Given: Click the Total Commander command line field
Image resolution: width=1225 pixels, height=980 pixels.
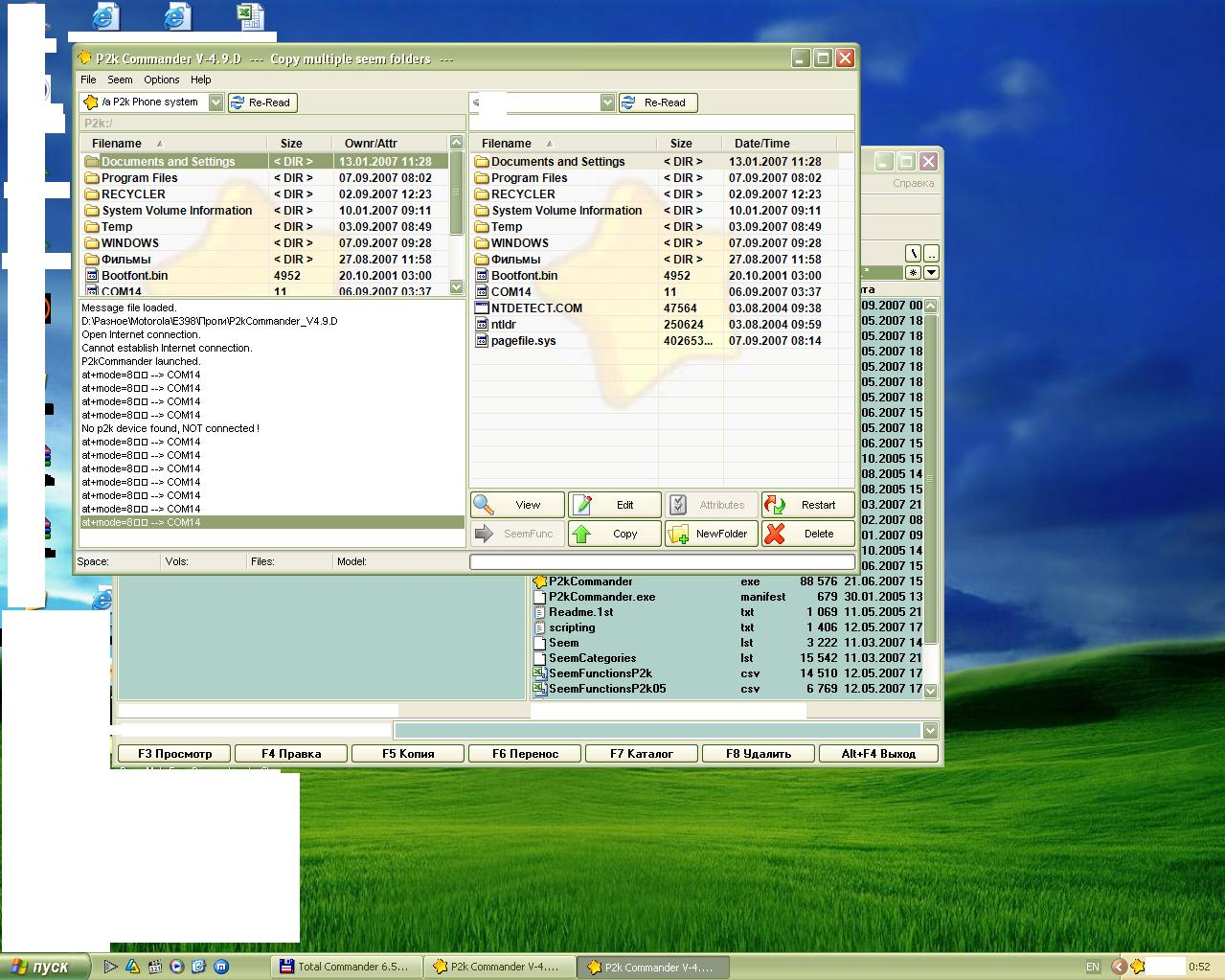Looking at the screenshot, I should click(658, 731).
